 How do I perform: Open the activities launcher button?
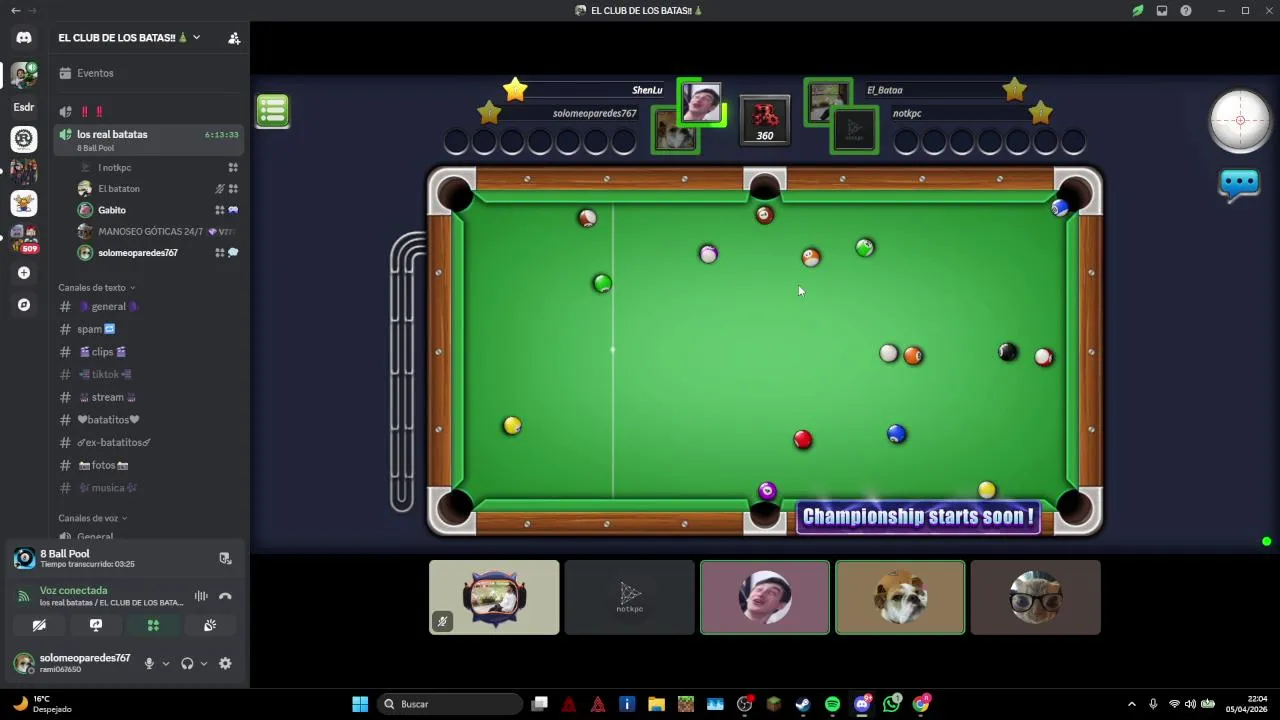tap(153, 625)
